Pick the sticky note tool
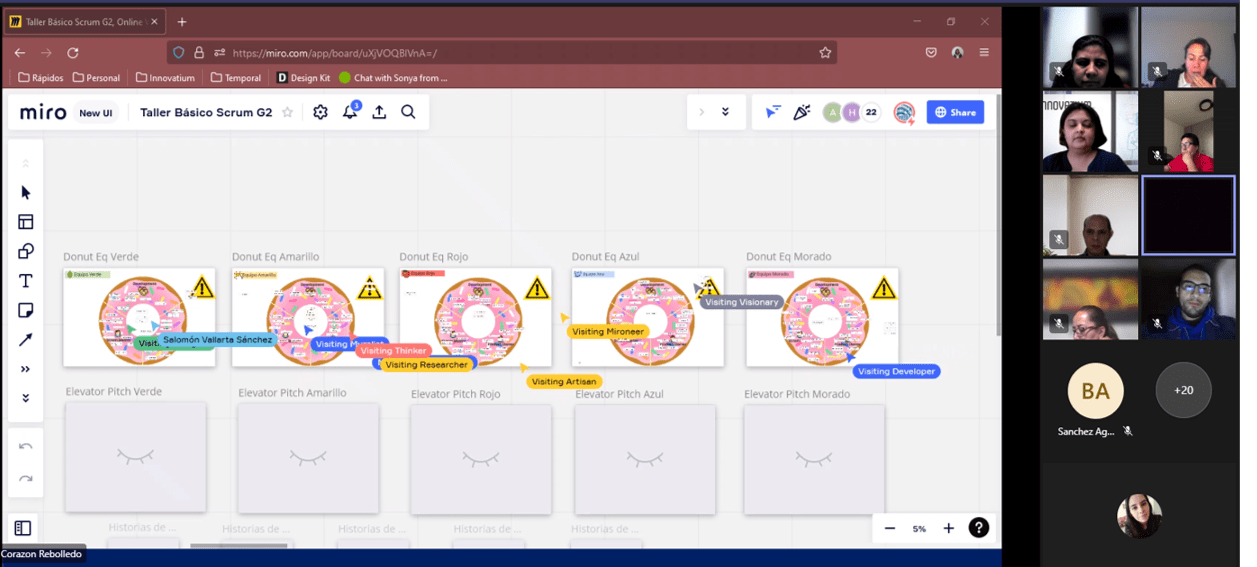The height and width of the screenshot is (567, 1257). coord(26,311)
